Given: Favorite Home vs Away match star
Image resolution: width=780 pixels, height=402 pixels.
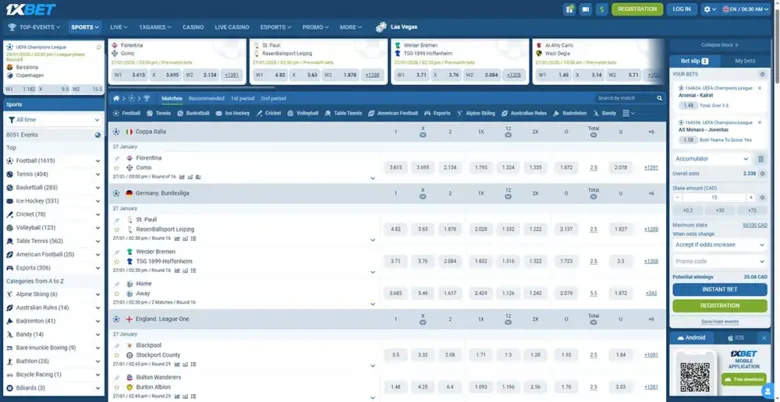Looking at the screenshot, I should (x=117, y=294).
